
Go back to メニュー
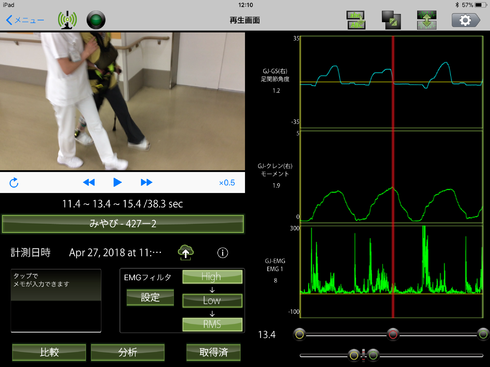pos(25,20)
